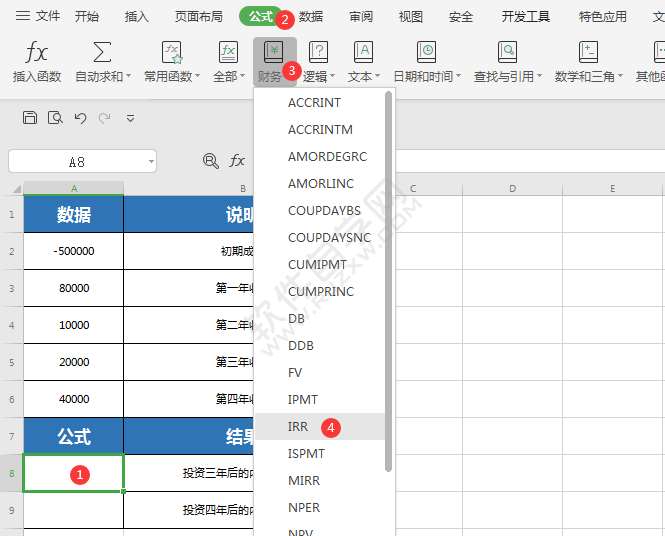Switch to the 开发工具 tab

(526, 17)
